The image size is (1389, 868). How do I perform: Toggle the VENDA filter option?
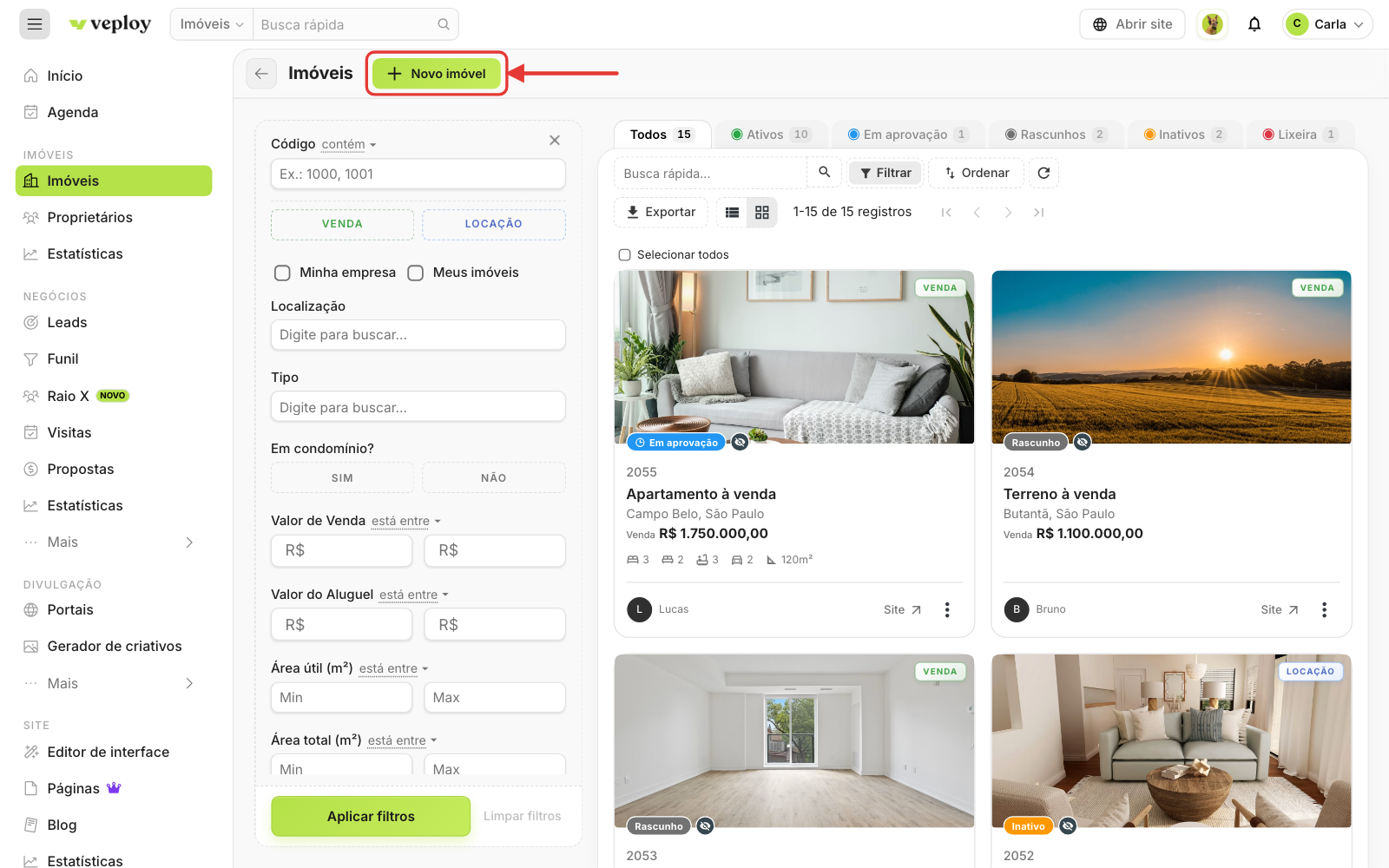342,224
